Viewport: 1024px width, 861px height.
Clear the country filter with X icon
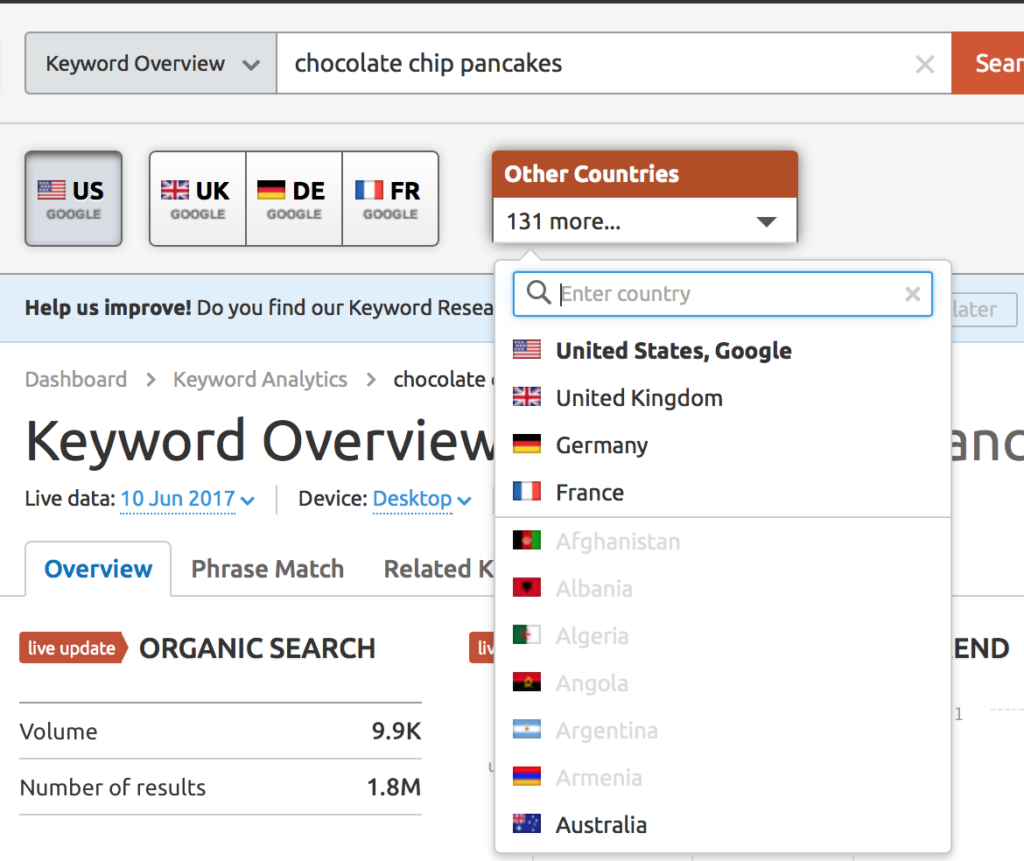tap(912, 294)
